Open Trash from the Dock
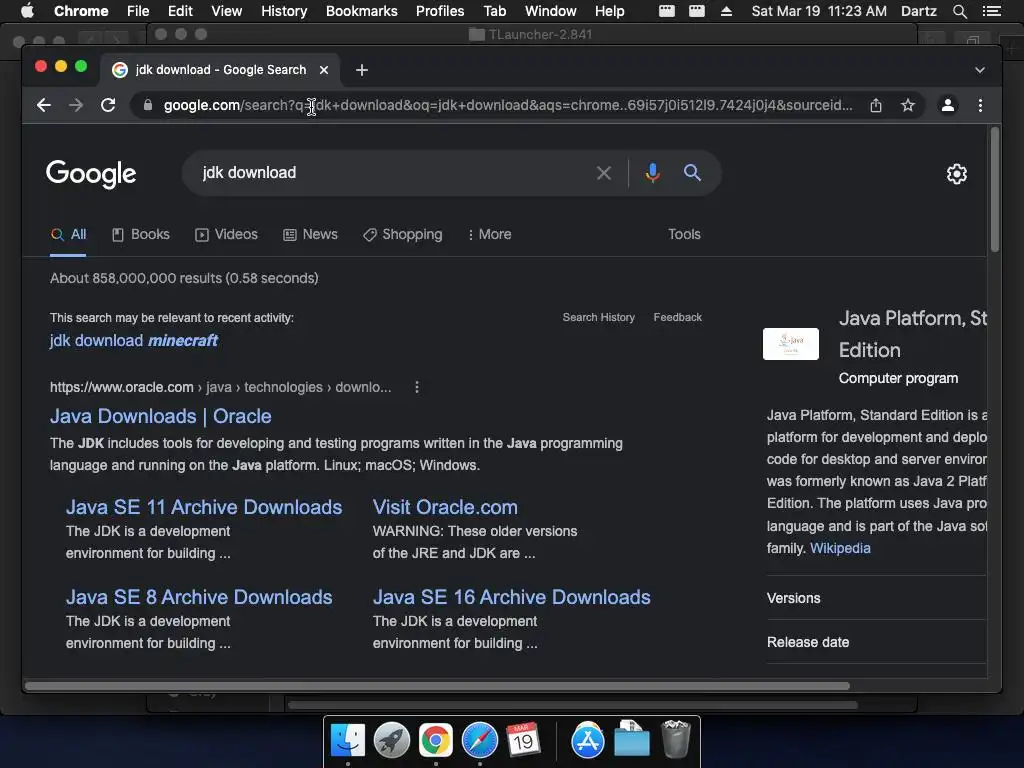 click(675, 739)
